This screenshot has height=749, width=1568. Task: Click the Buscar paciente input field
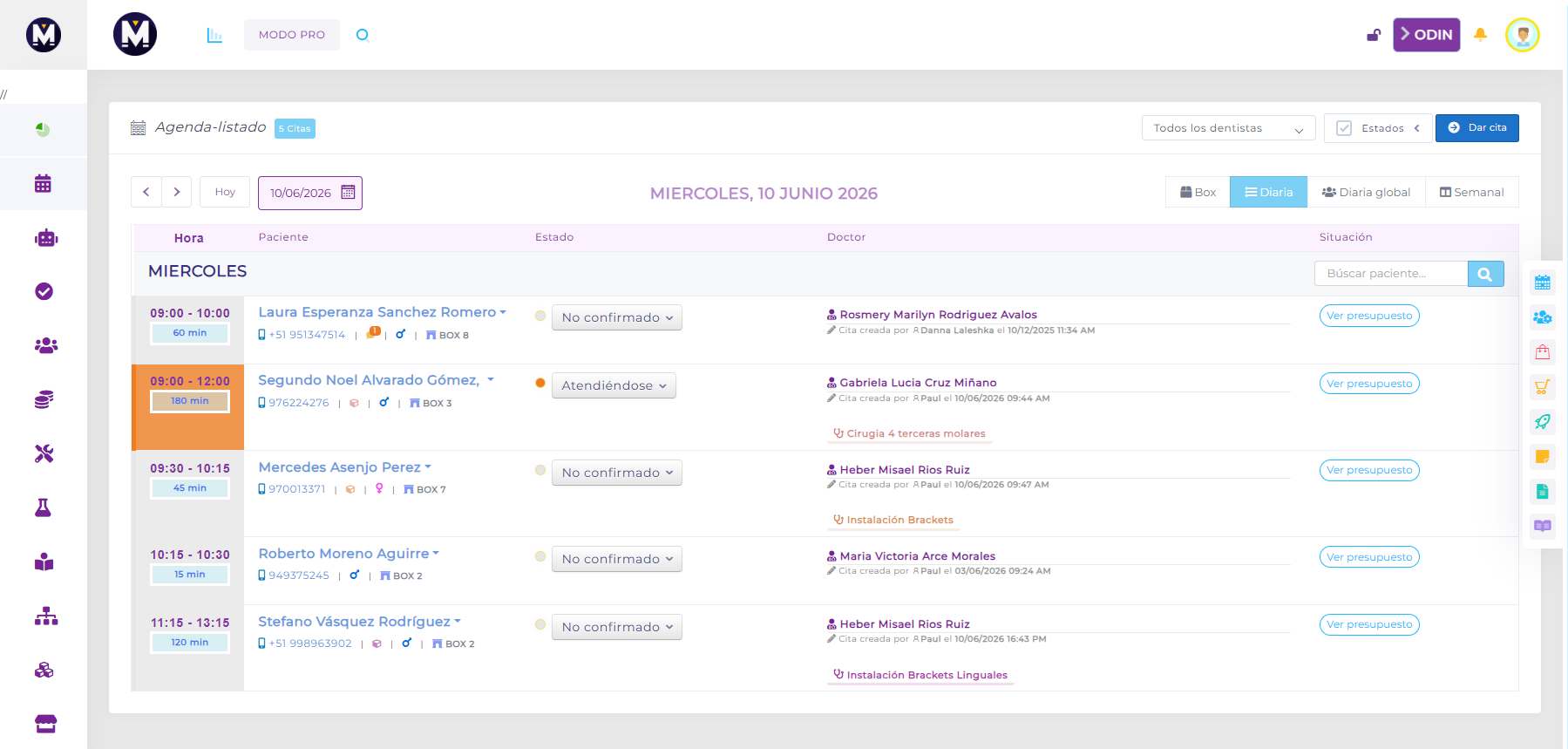click(x=1391, y=274)
